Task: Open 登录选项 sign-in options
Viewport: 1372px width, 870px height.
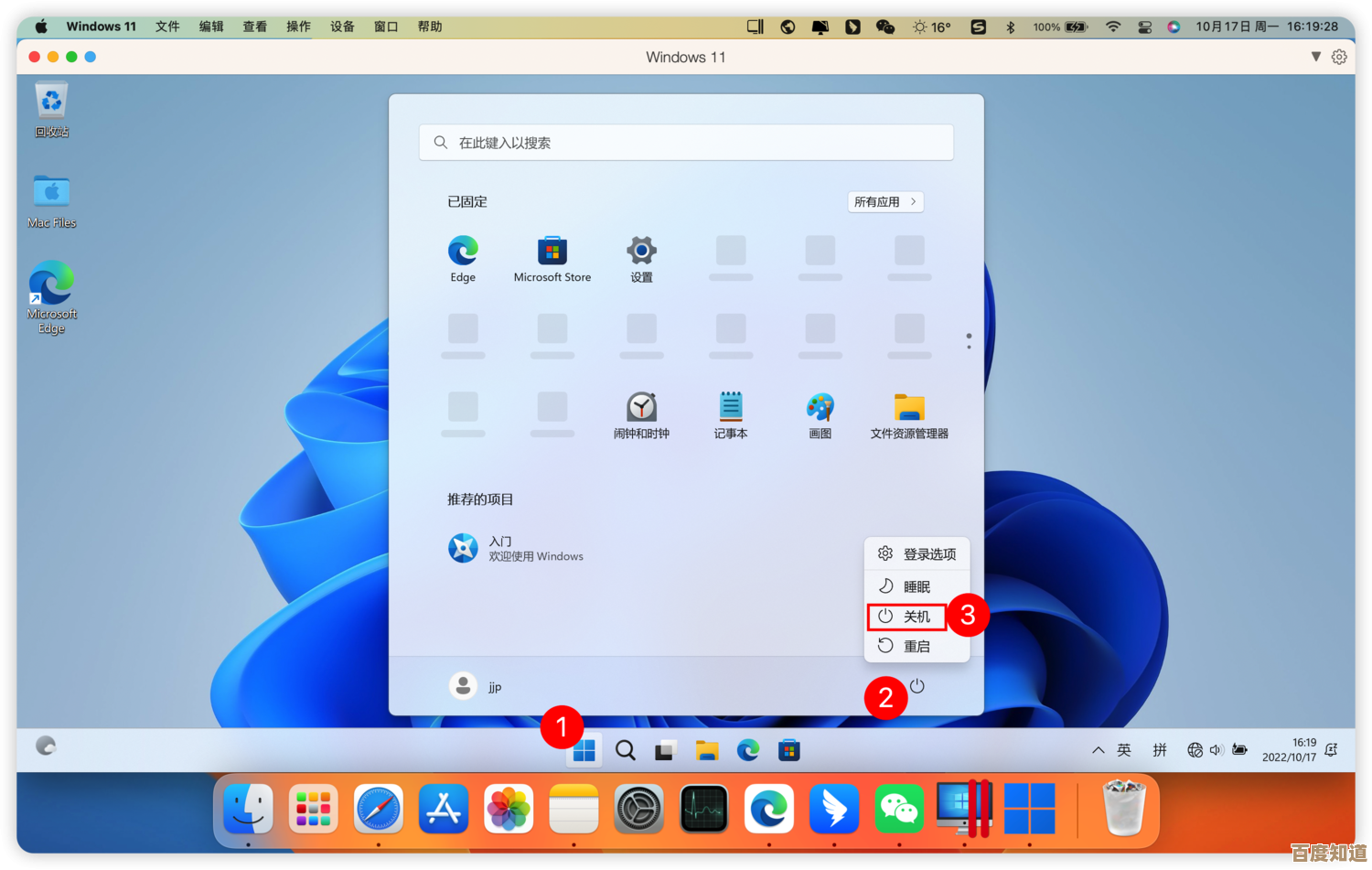Action: (x=929, y=553)
